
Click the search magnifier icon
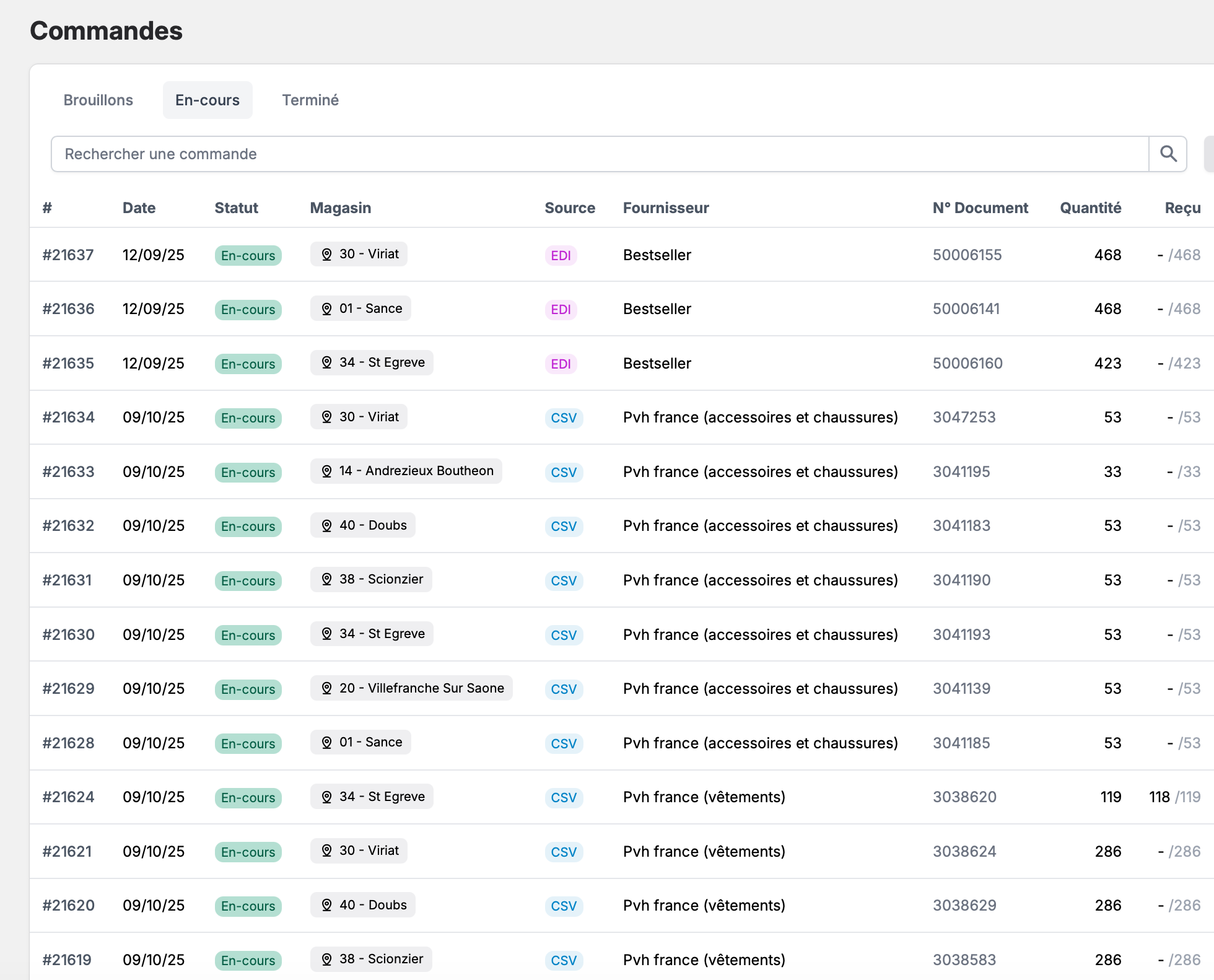click(x=1168, y=154)
